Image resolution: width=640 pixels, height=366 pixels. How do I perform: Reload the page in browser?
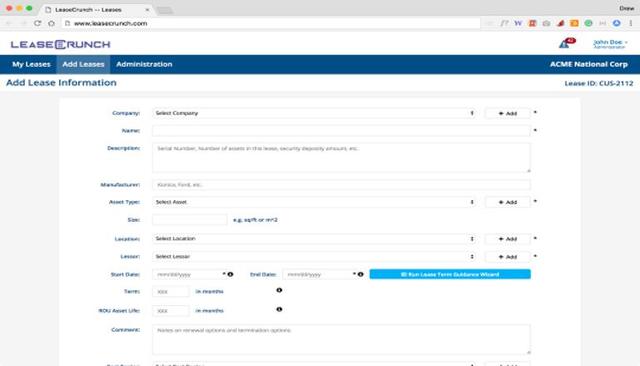pos(38,23)
